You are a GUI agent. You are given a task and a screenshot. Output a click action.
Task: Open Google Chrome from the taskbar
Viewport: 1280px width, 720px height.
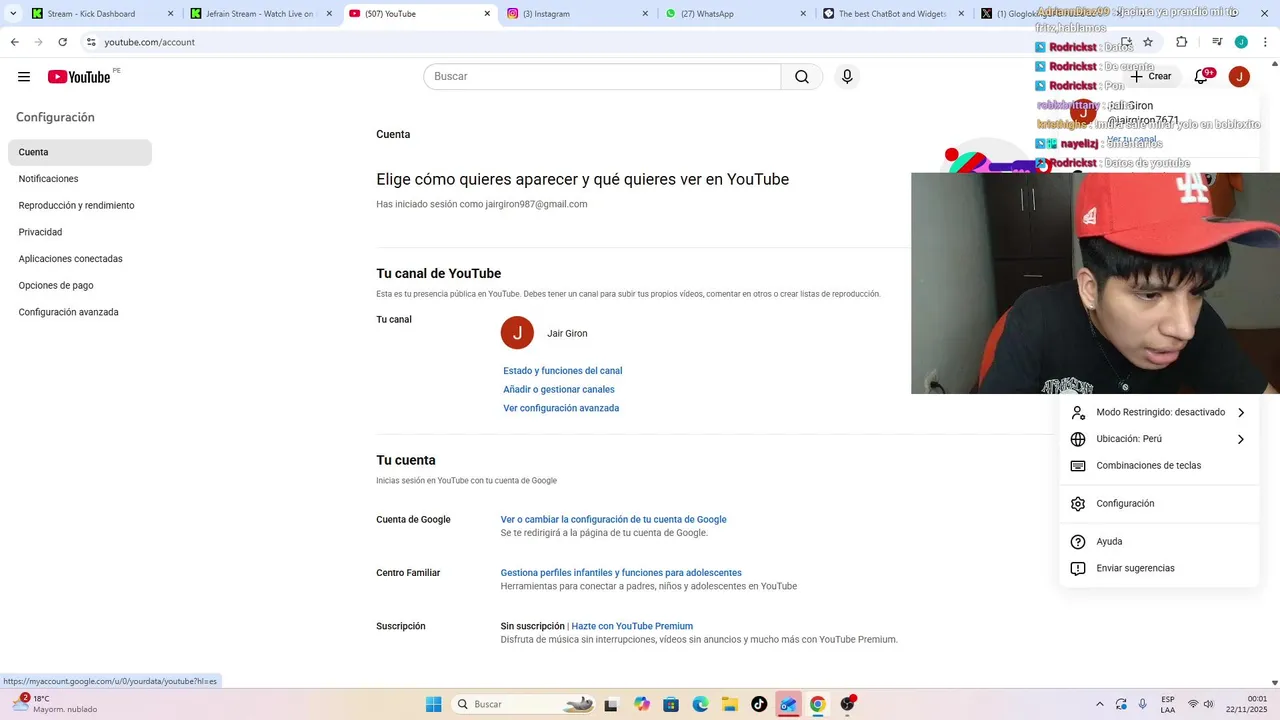click(x=818, y=704)
